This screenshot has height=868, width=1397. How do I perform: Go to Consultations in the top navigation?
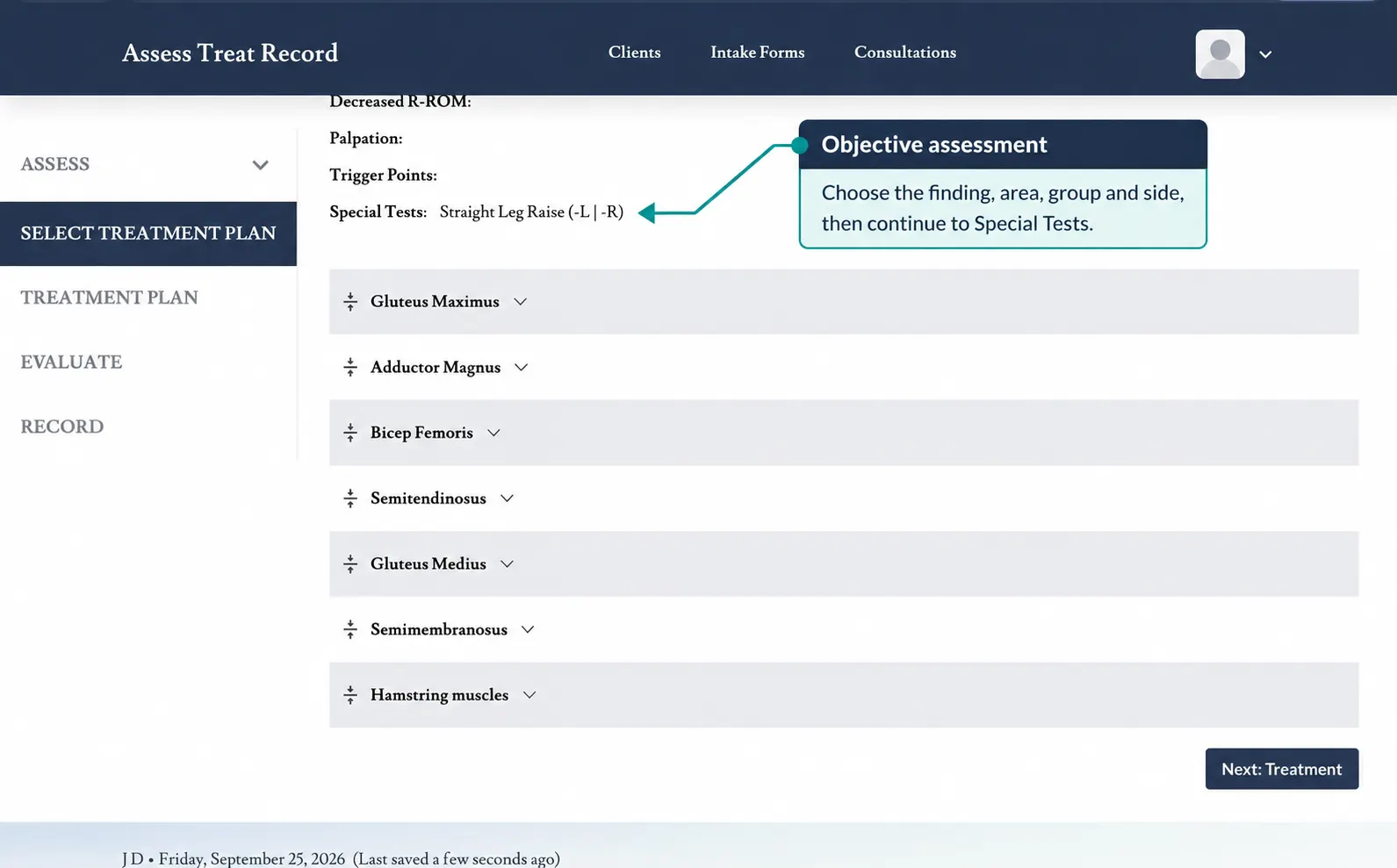coord(905,53)
